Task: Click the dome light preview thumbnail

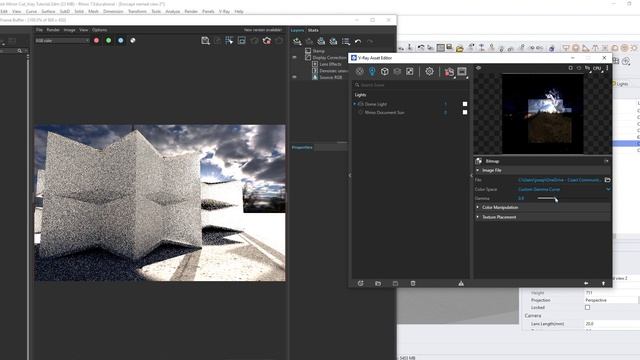Action: [542, 113]
